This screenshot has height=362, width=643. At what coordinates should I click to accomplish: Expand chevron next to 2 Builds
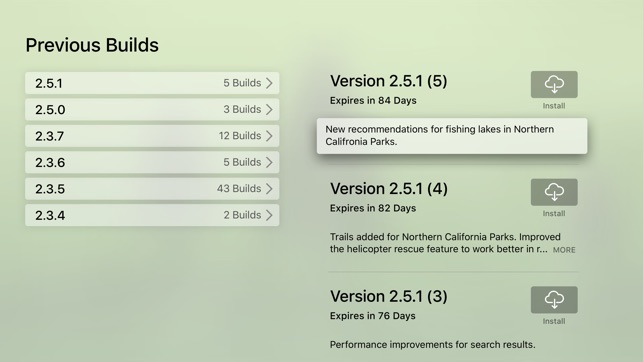click(269, 215)
